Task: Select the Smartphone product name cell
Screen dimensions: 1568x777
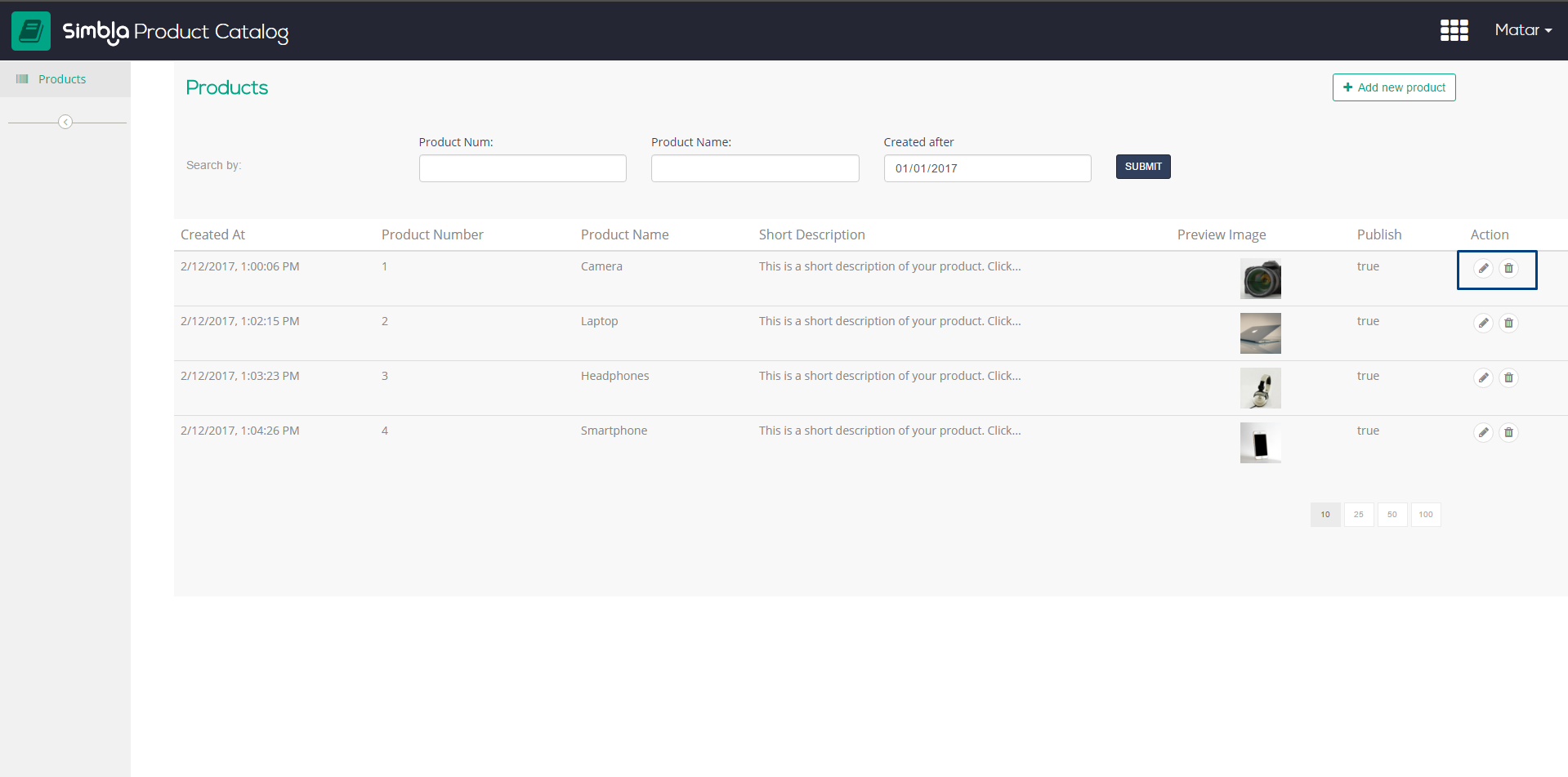Action: point(614,431)
